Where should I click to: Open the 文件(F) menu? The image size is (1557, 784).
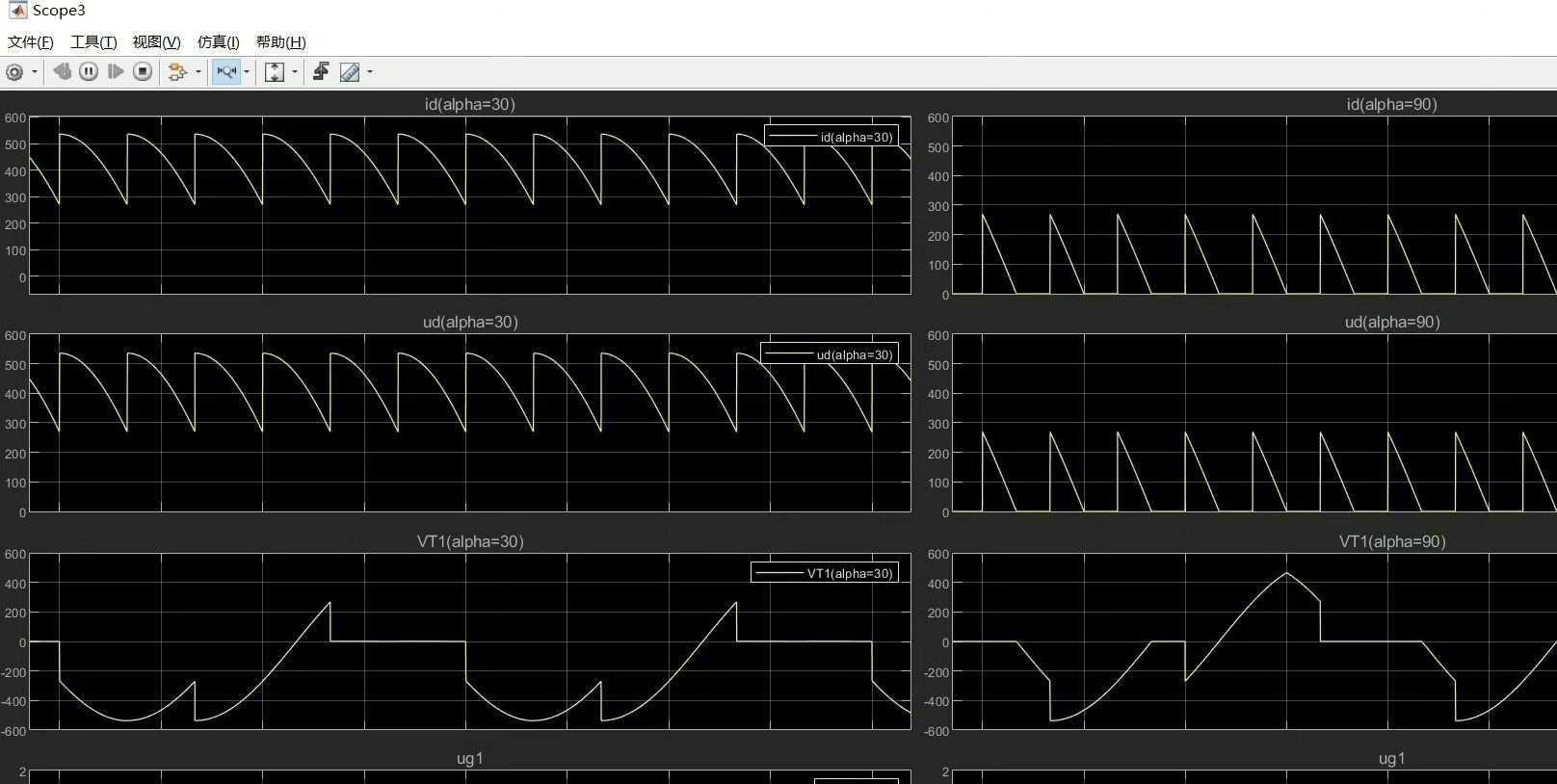[x=30, y=42]
